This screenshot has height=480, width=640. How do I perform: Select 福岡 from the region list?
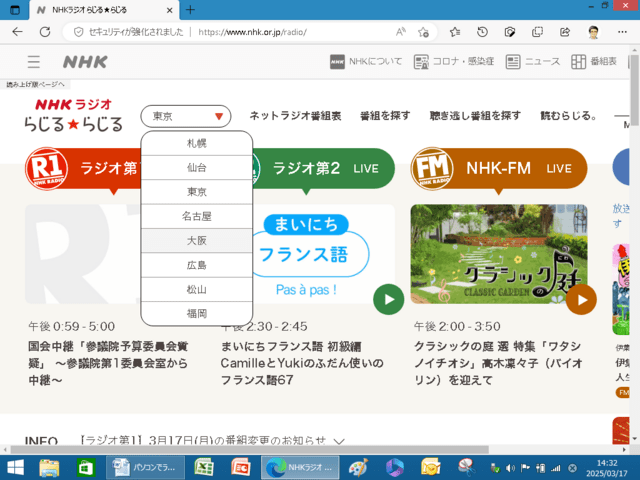196,314
